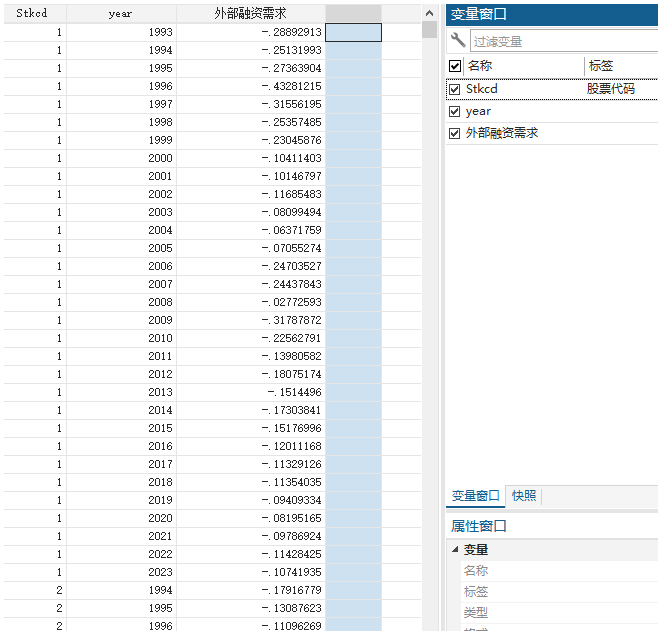Click the cell with value -.13087623

point(251,608)
